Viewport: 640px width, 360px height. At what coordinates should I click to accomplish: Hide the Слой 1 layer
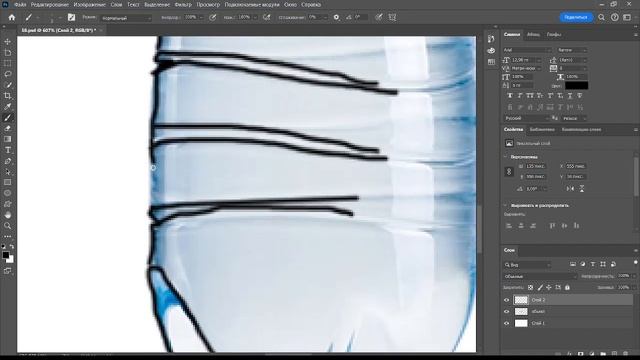(x=507, y=323)
